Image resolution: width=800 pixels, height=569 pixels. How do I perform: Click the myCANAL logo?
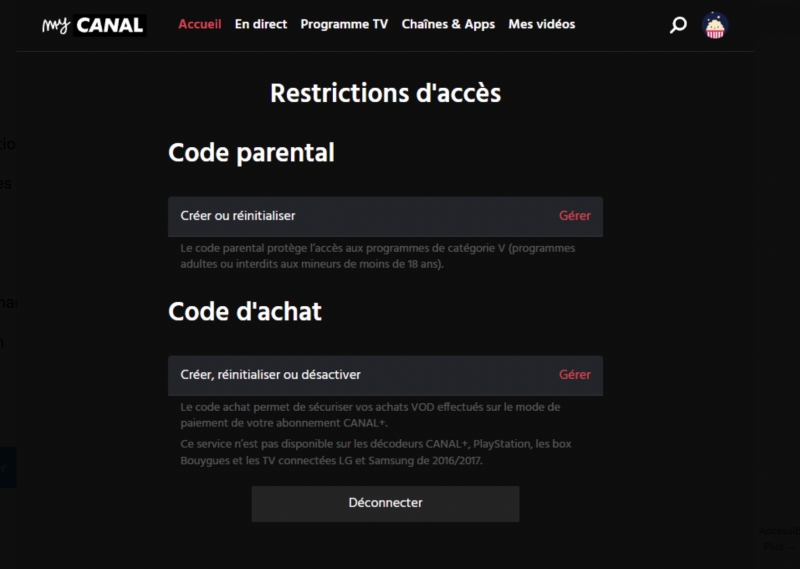tap(94, 25)
